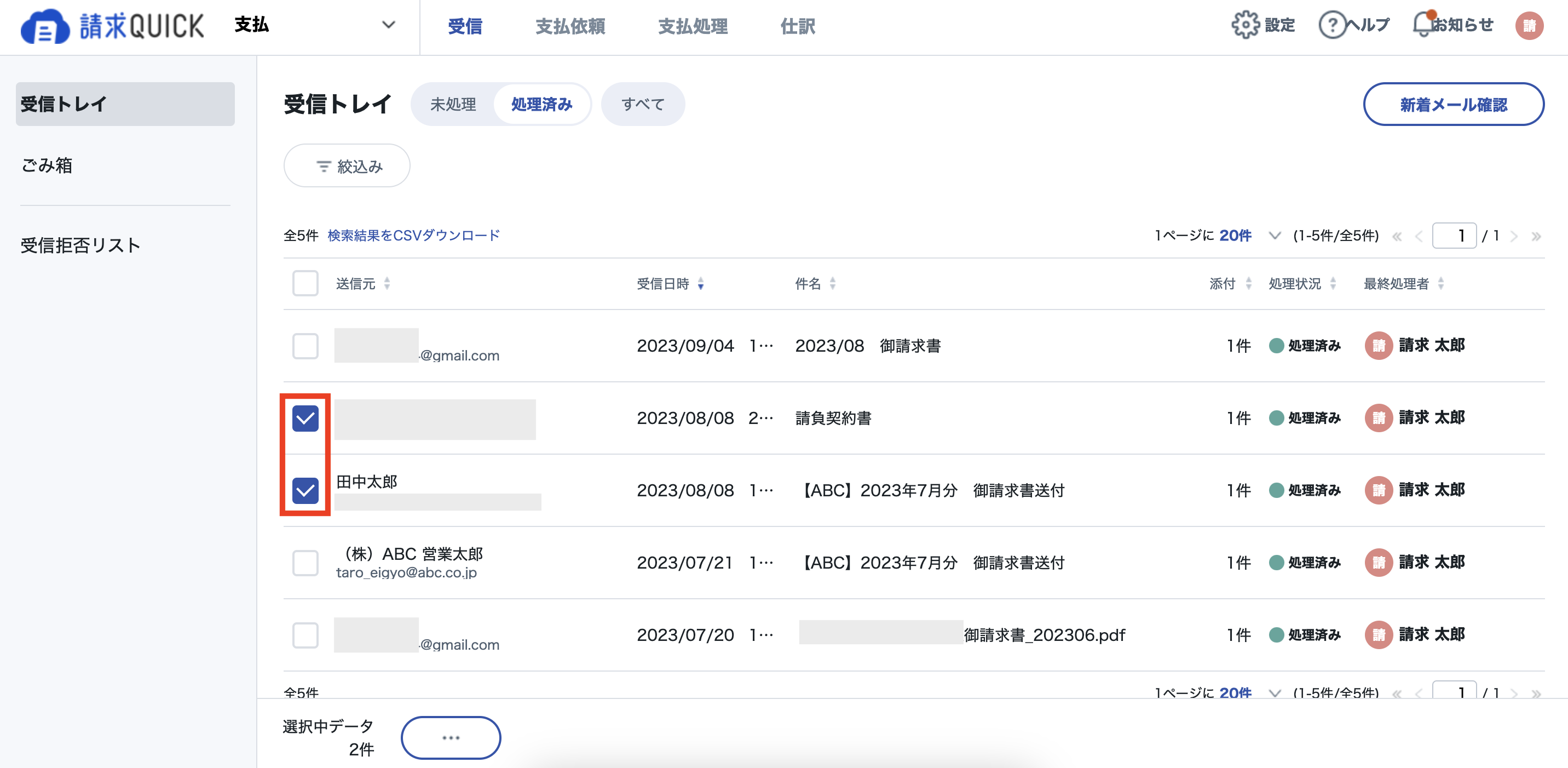Sort by 受信日時 column arrows
1568x768 pixels.
coord(701,284)
